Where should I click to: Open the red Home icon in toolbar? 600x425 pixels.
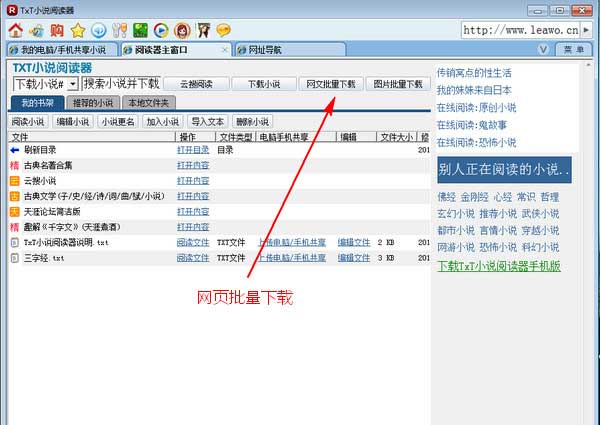tap(16, 30)
